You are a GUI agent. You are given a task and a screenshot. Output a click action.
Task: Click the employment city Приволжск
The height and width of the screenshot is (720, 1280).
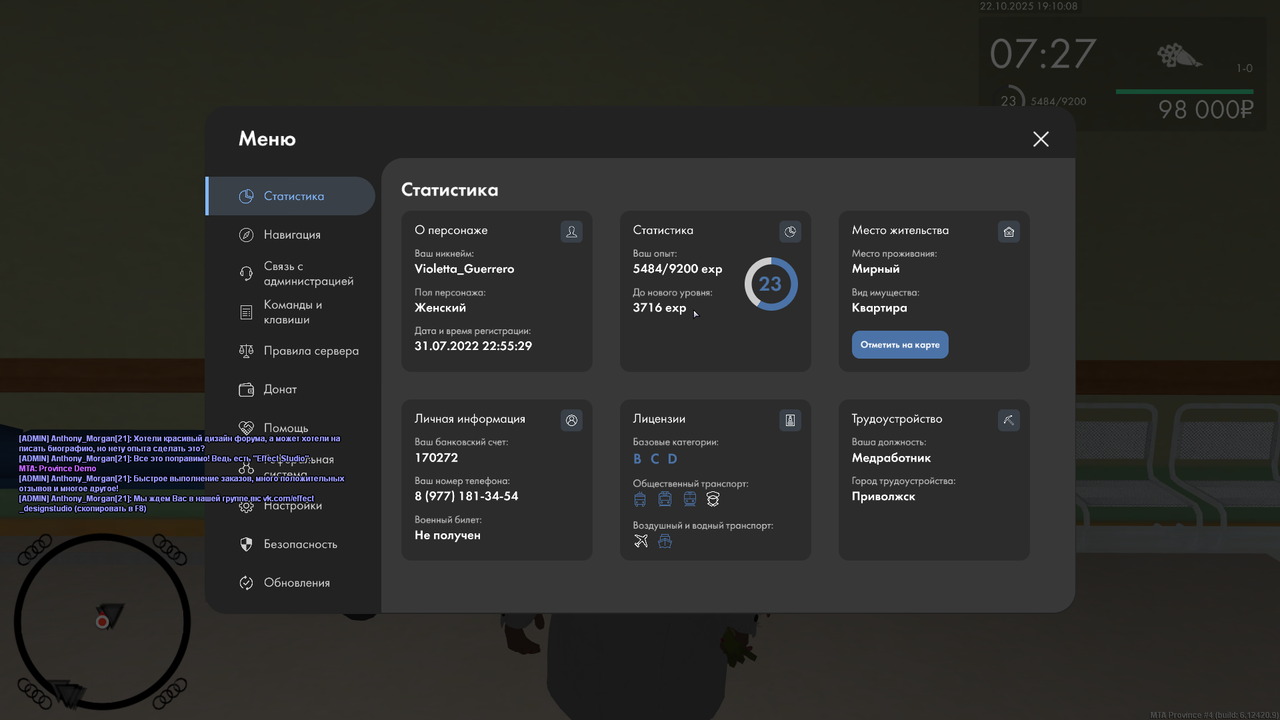pyautogui.click(x=884, y=496)
